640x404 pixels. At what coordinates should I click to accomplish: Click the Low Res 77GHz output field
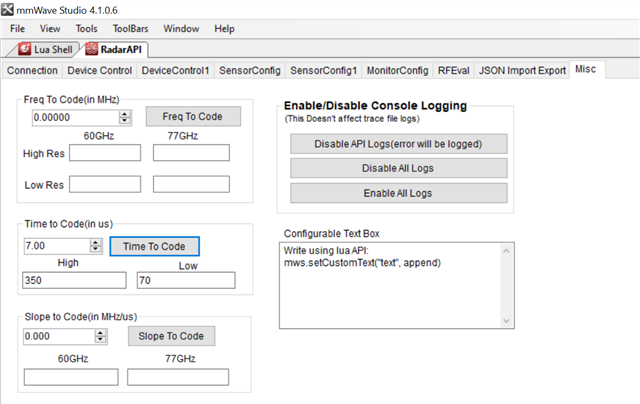coord(191,184)
